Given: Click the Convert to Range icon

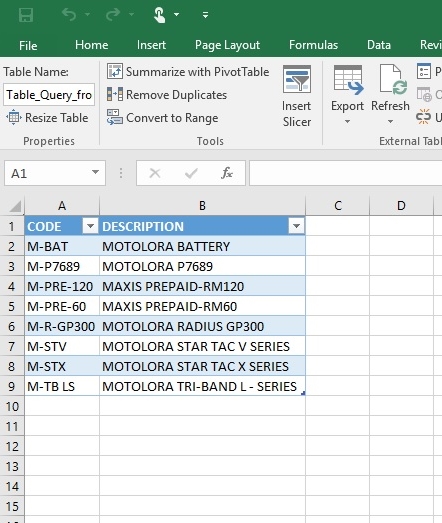Looking at the screenshot, I should click(115, 117).
